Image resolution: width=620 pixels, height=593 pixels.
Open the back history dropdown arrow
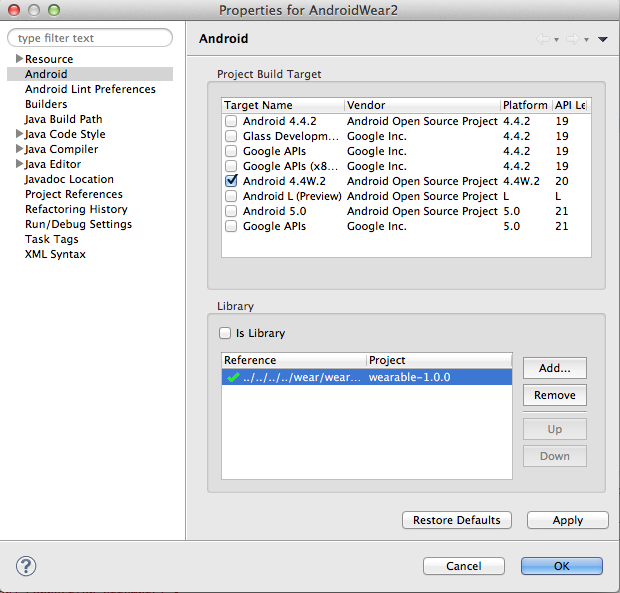(556, 40)
